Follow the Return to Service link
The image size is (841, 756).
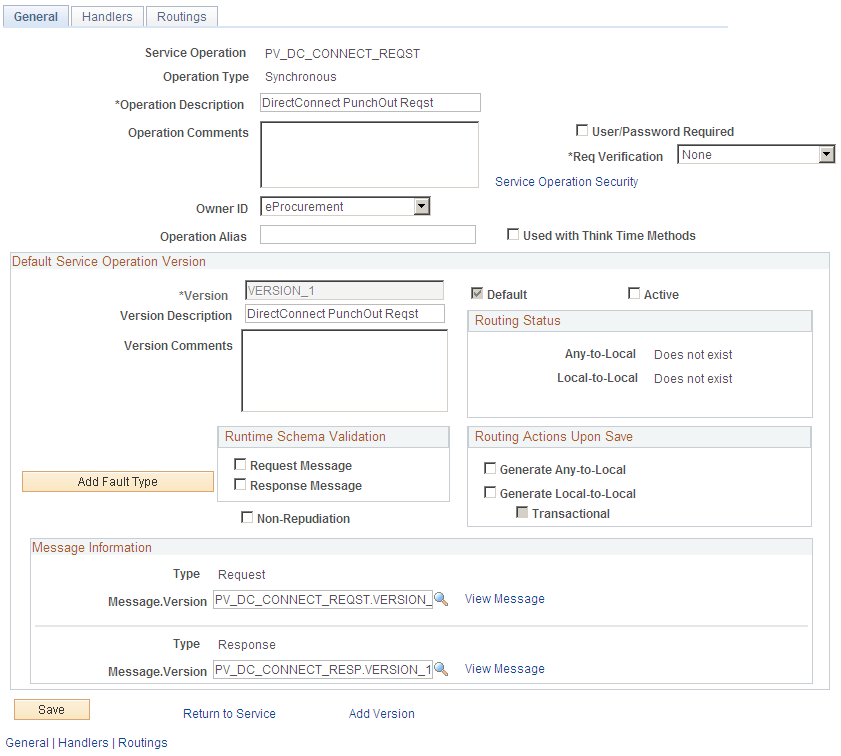pos(229,714)
